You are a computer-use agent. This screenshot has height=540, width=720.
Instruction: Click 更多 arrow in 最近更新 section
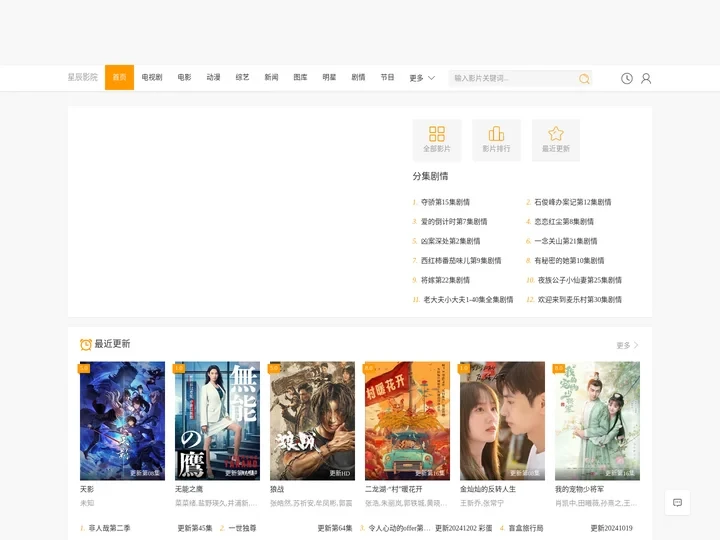click(627, 345)
